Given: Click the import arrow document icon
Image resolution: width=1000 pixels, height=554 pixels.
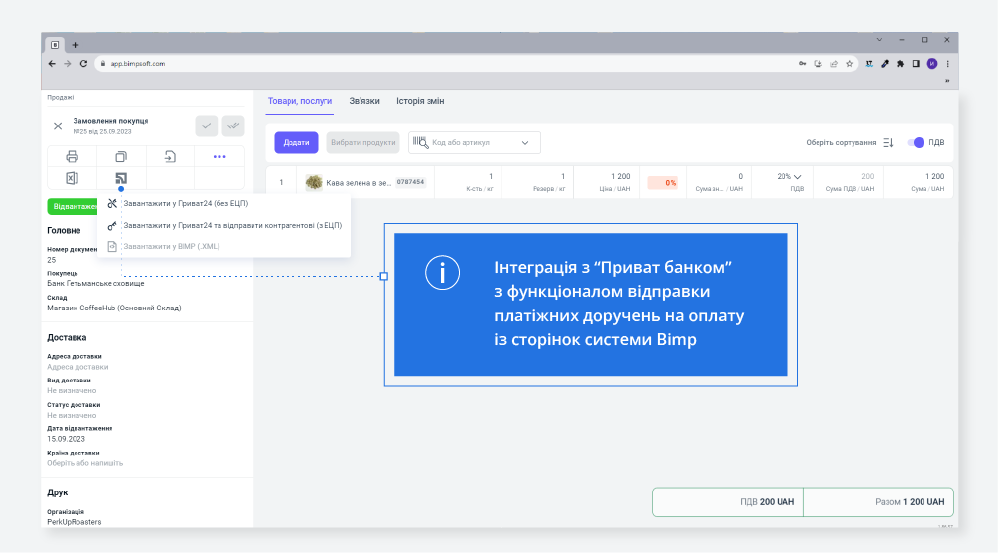Looking at the screenshot, I should pos(170,156).
